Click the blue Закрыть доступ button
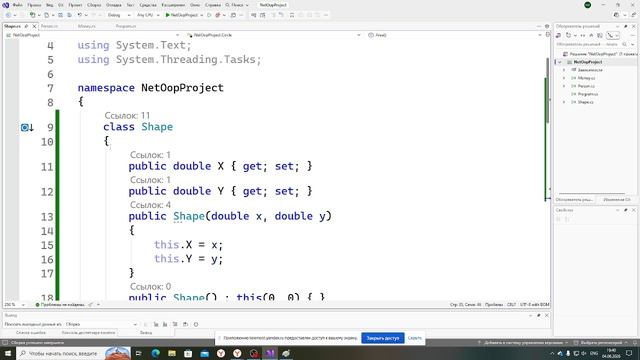This screenshot has width=640, height=360. pos(382,338)
